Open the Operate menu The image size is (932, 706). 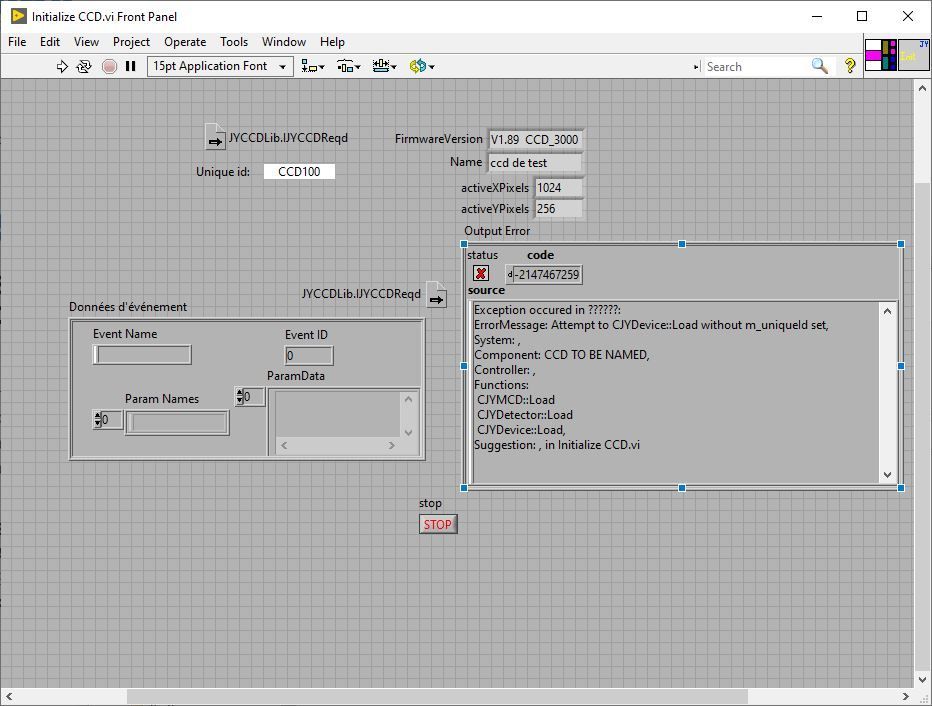(185, 42)
